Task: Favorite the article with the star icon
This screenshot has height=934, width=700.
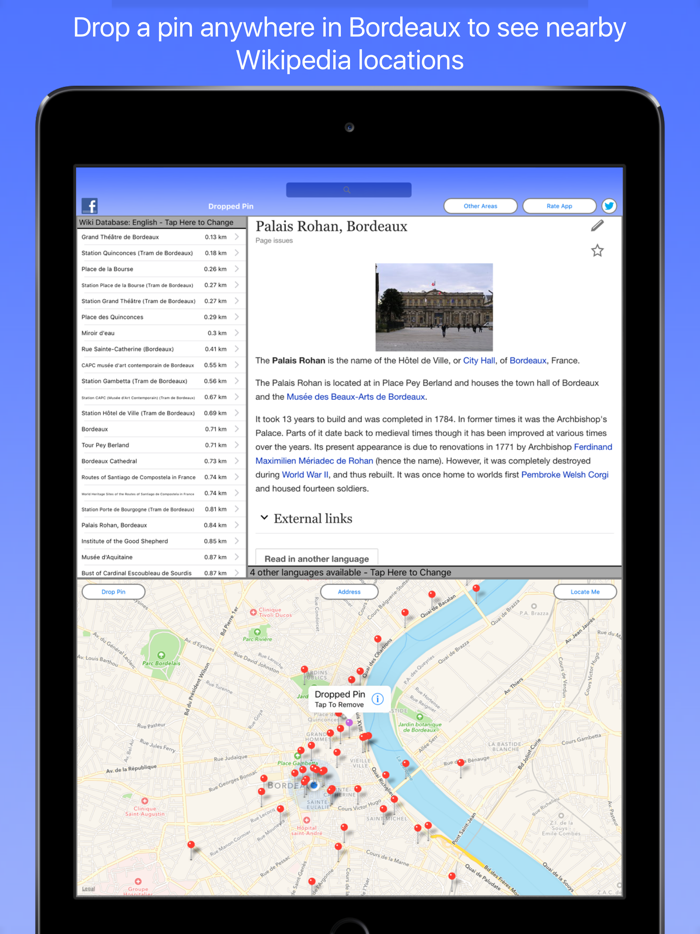Action: pyautogui.click(x=597, y=250)
